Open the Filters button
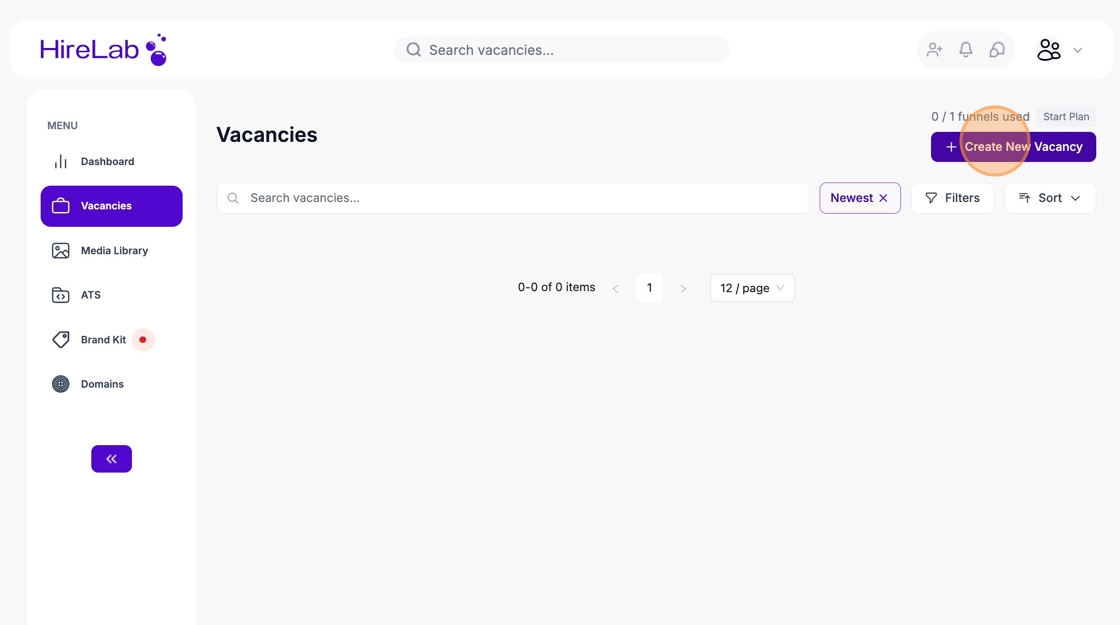 (x=952, y=198)
